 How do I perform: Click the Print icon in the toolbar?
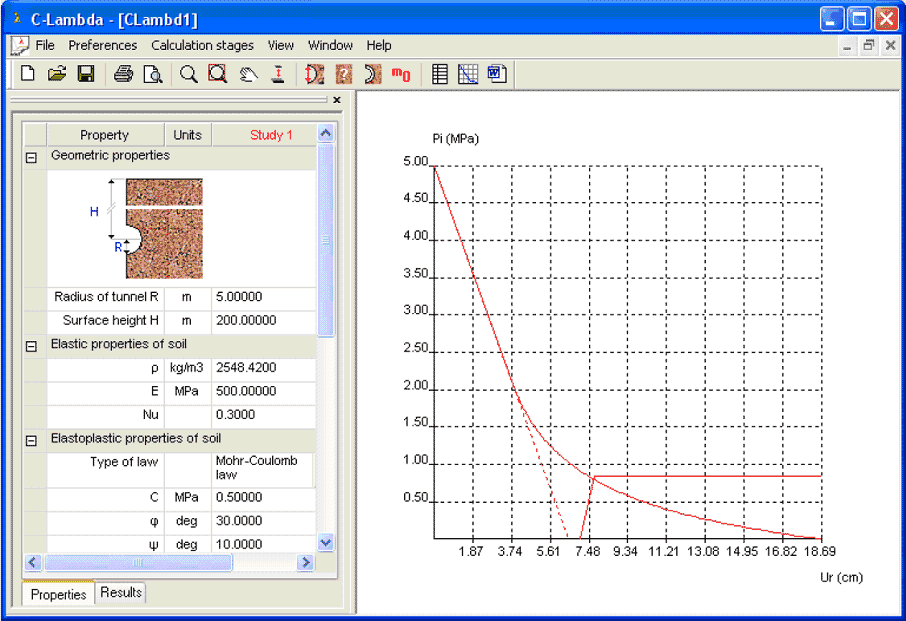click(x=123, y=74)
